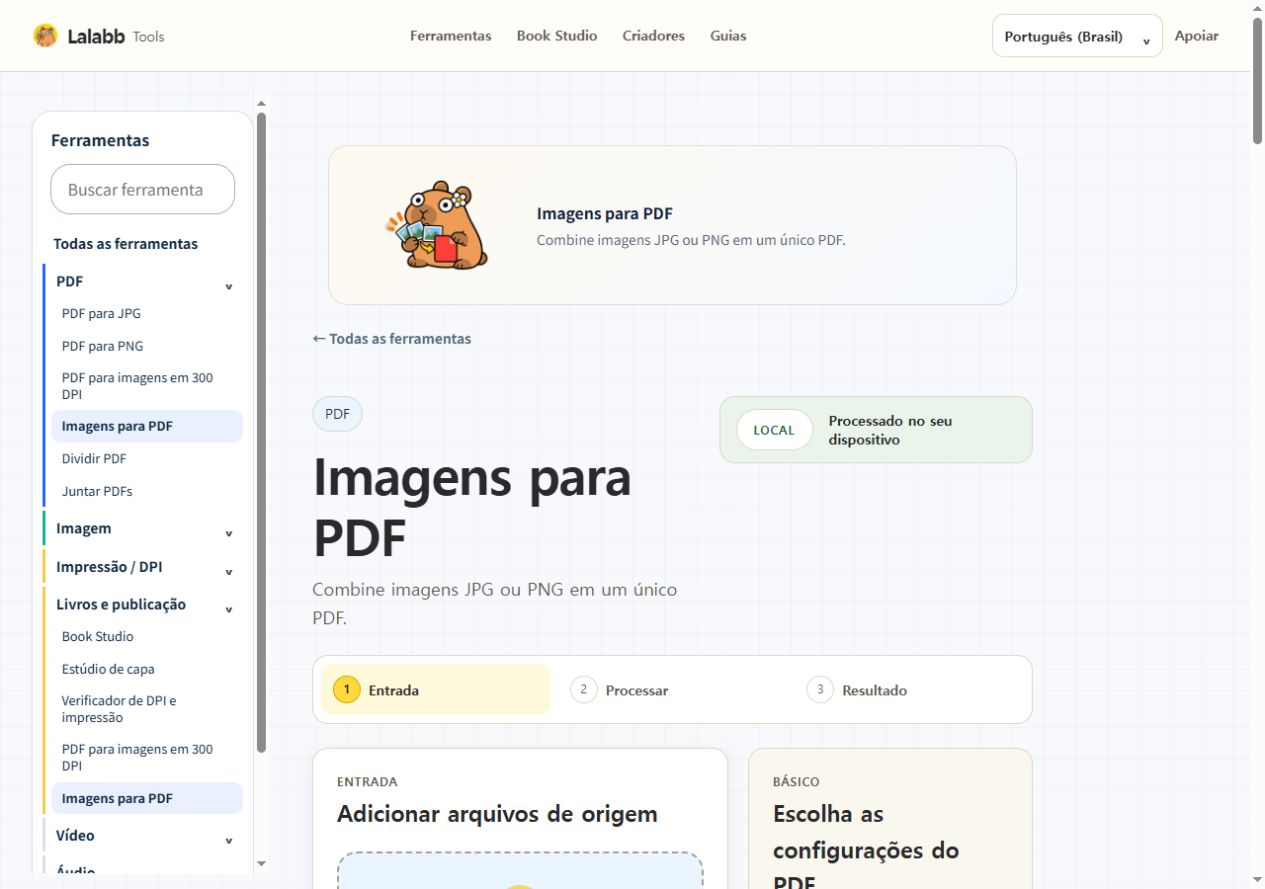Go to Criadores in top navigation
This screenshot has width=1265, height=889.
(653, 36)
